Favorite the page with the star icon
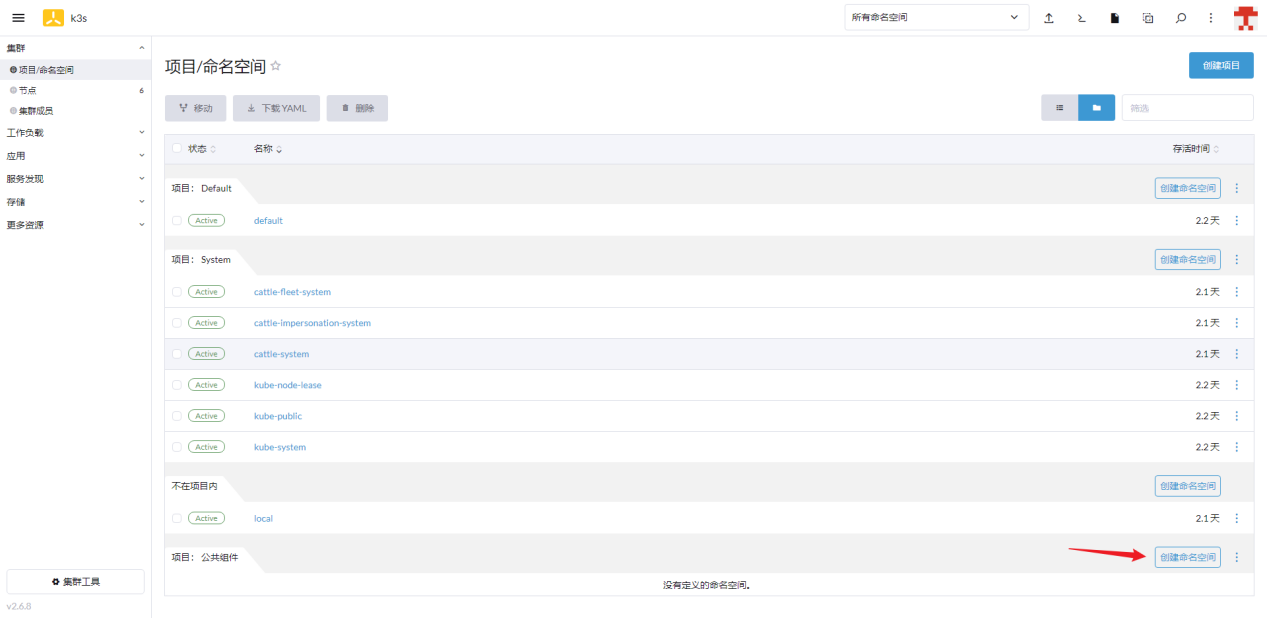This screenshot has width=1267, height=618. (276, 66)
